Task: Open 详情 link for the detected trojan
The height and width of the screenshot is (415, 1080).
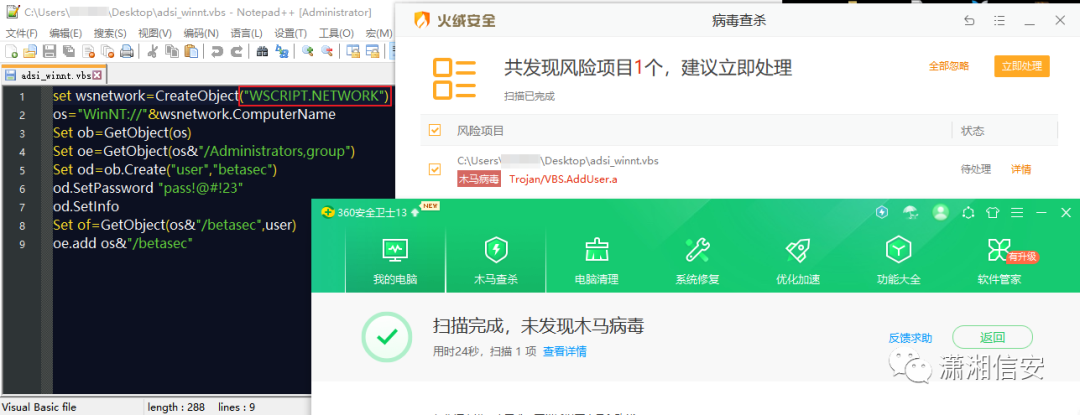Action: click(x=1021, y=169)
